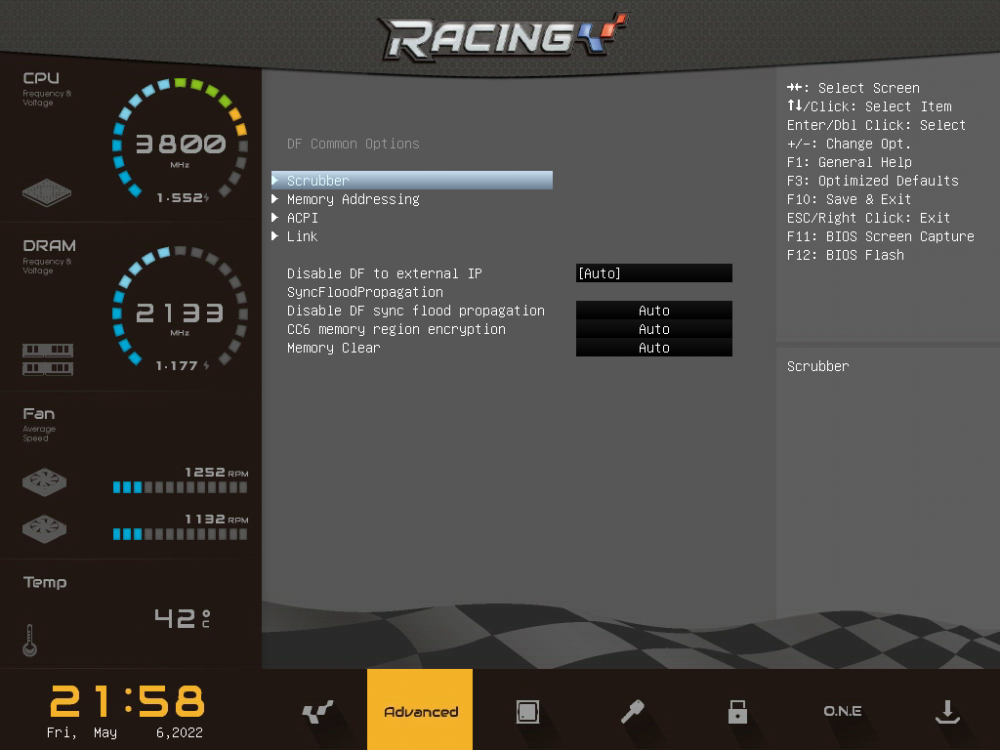Screen dimensions: 1000x750
Task: Open the Save & Exit download-arrow icon
Action: tap(946, 711)
